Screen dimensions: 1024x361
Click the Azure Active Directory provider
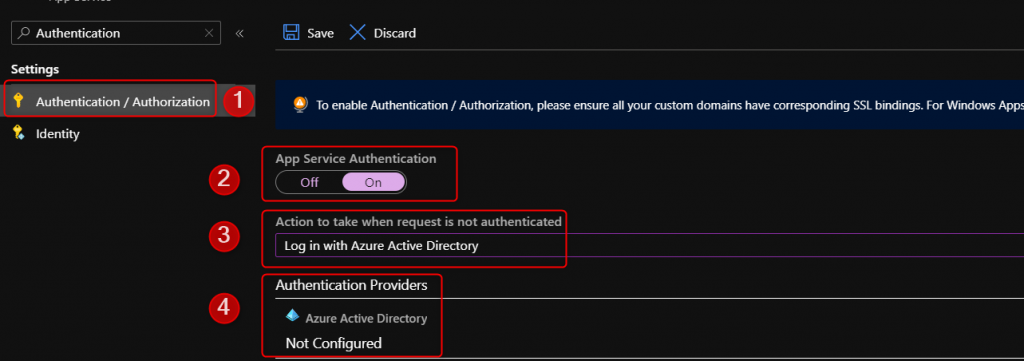point(366,319)
